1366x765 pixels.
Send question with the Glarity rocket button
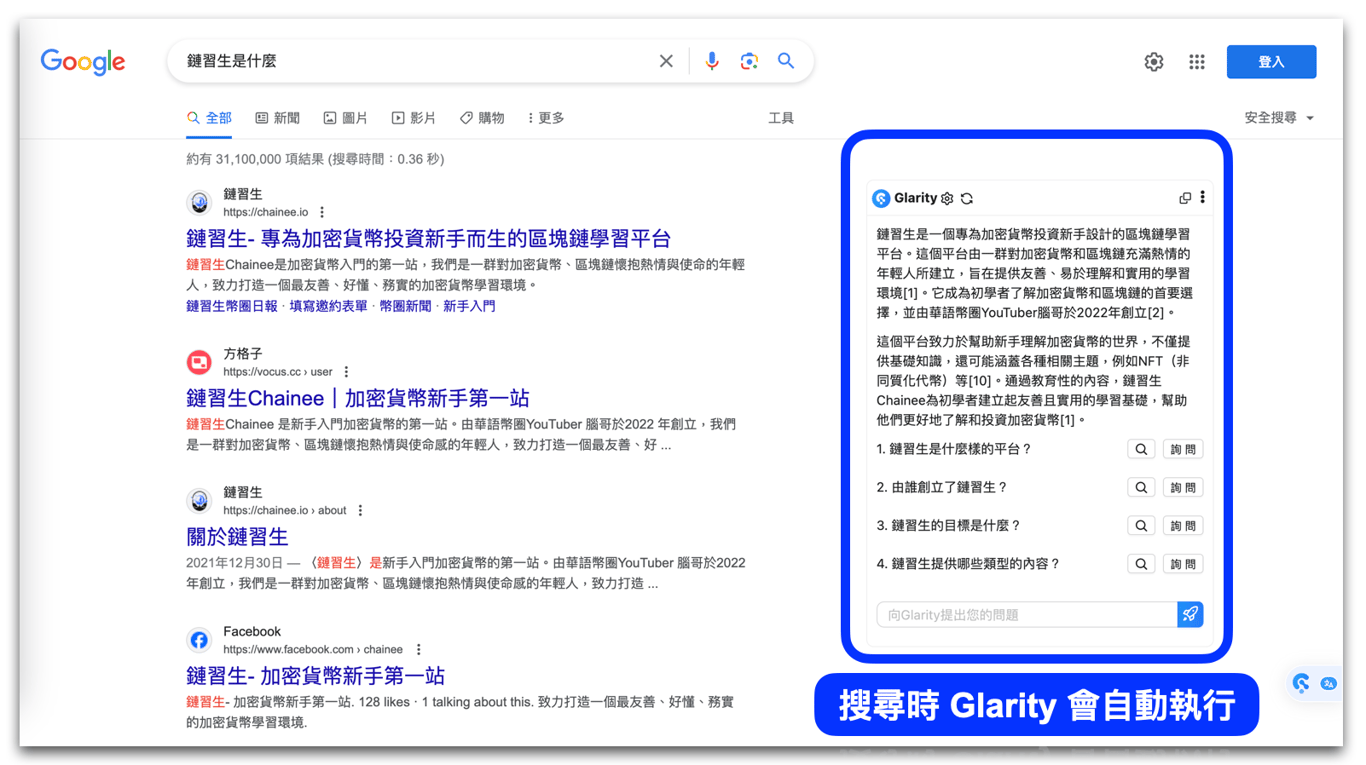(x=1190, y=615)
